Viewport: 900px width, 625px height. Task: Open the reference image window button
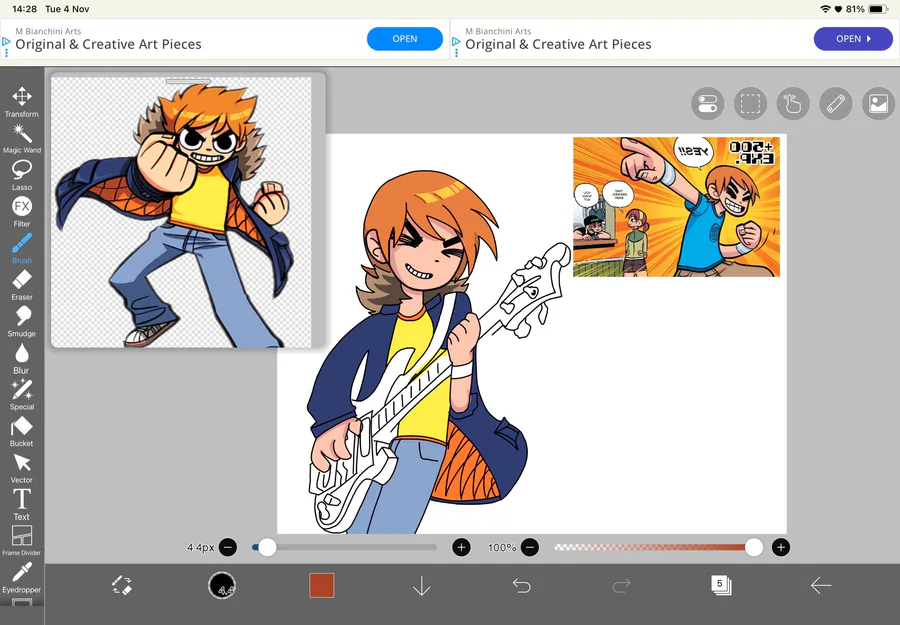878,104
